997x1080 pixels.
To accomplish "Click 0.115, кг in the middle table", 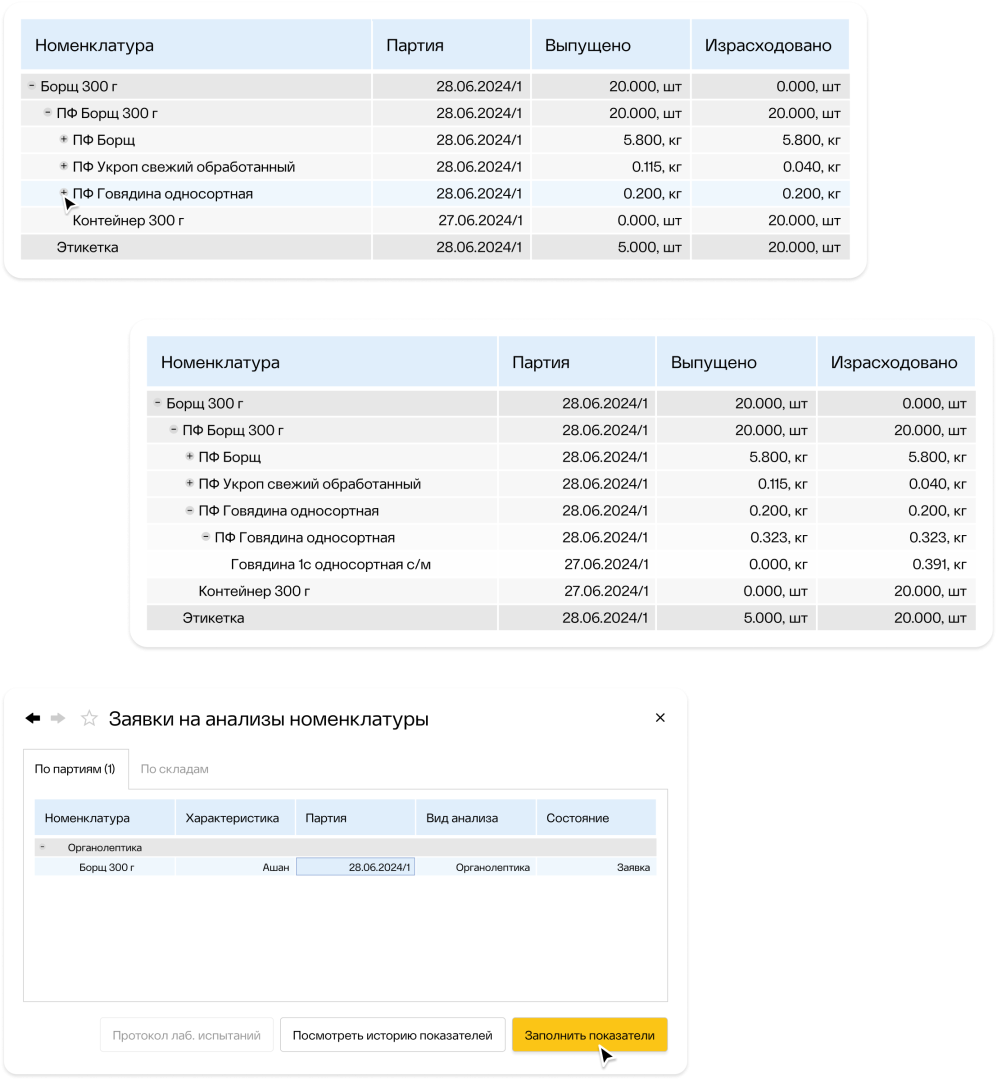I will coord(783,484).
